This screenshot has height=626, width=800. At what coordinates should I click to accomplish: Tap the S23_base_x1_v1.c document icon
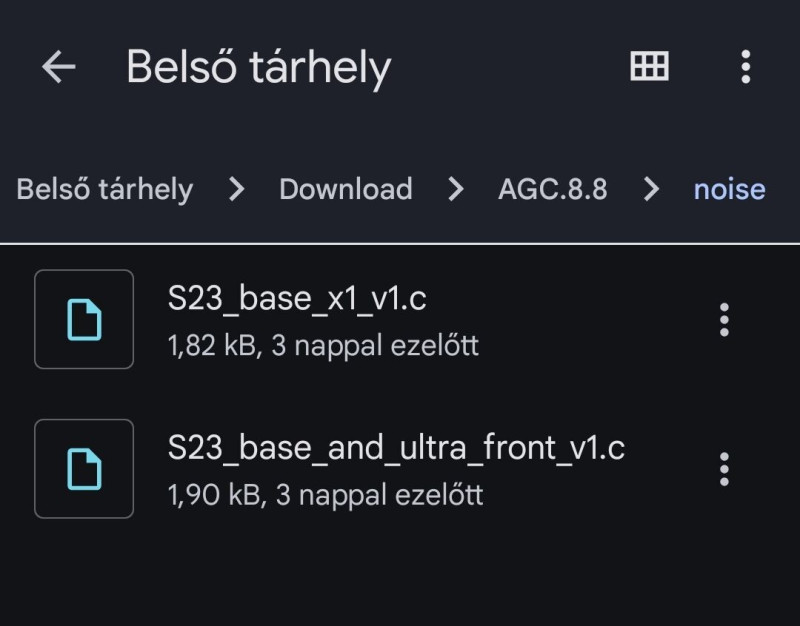click(84, 319)
